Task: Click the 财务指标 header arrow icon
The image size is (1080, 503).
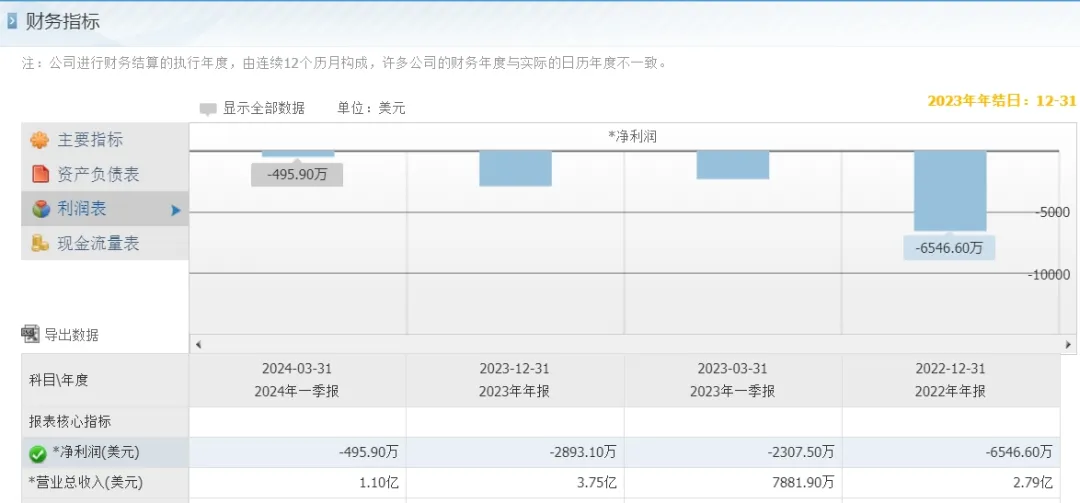Action: pyautogui.click(x=12, y=21)
